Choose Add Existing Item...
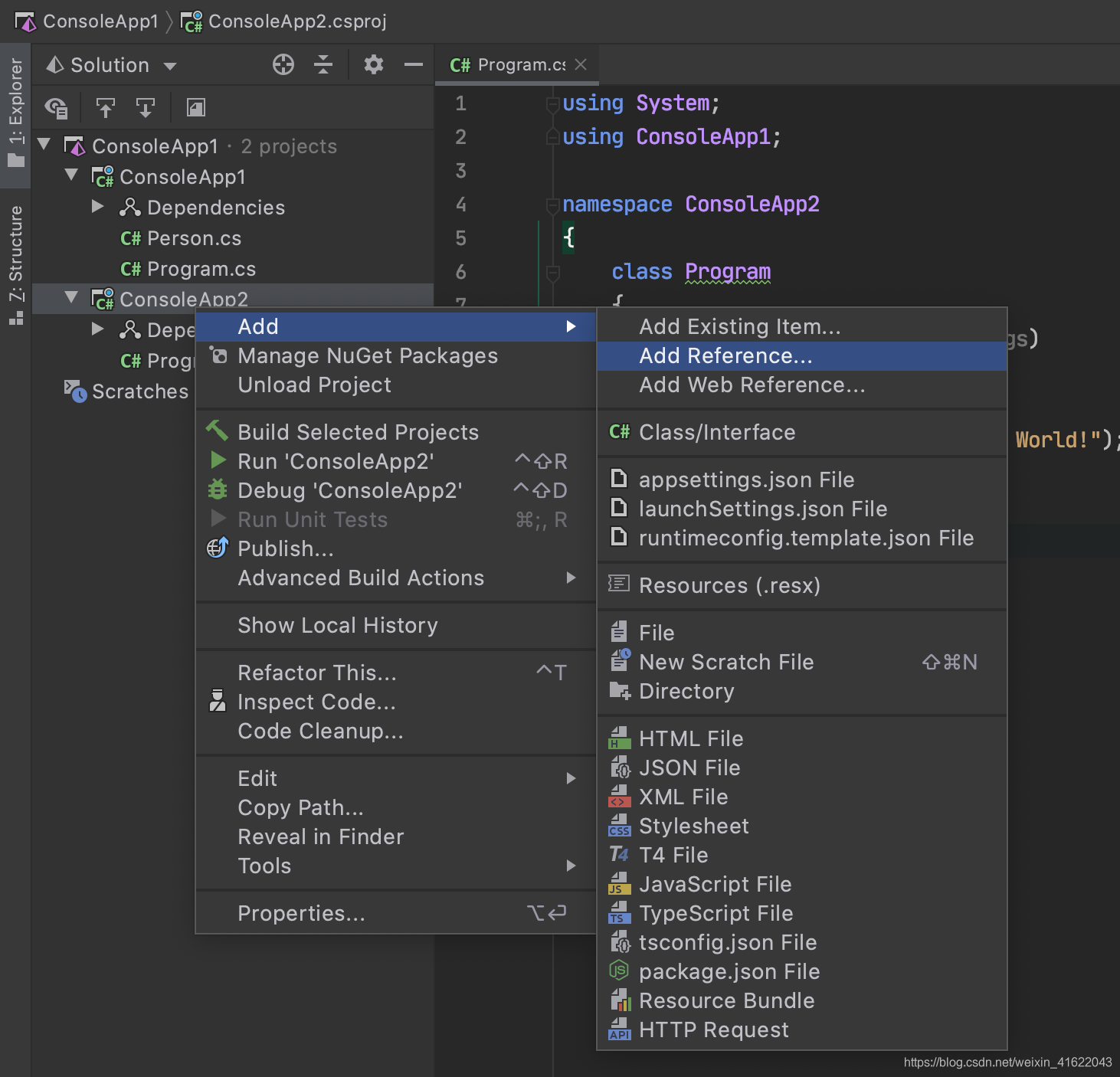Viewport: 1120px width, 1077px height. coord(801,326)
